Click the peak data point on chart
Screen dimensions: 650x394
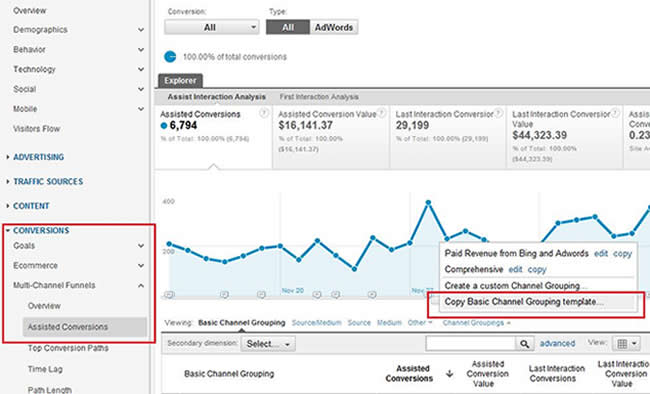428,202
